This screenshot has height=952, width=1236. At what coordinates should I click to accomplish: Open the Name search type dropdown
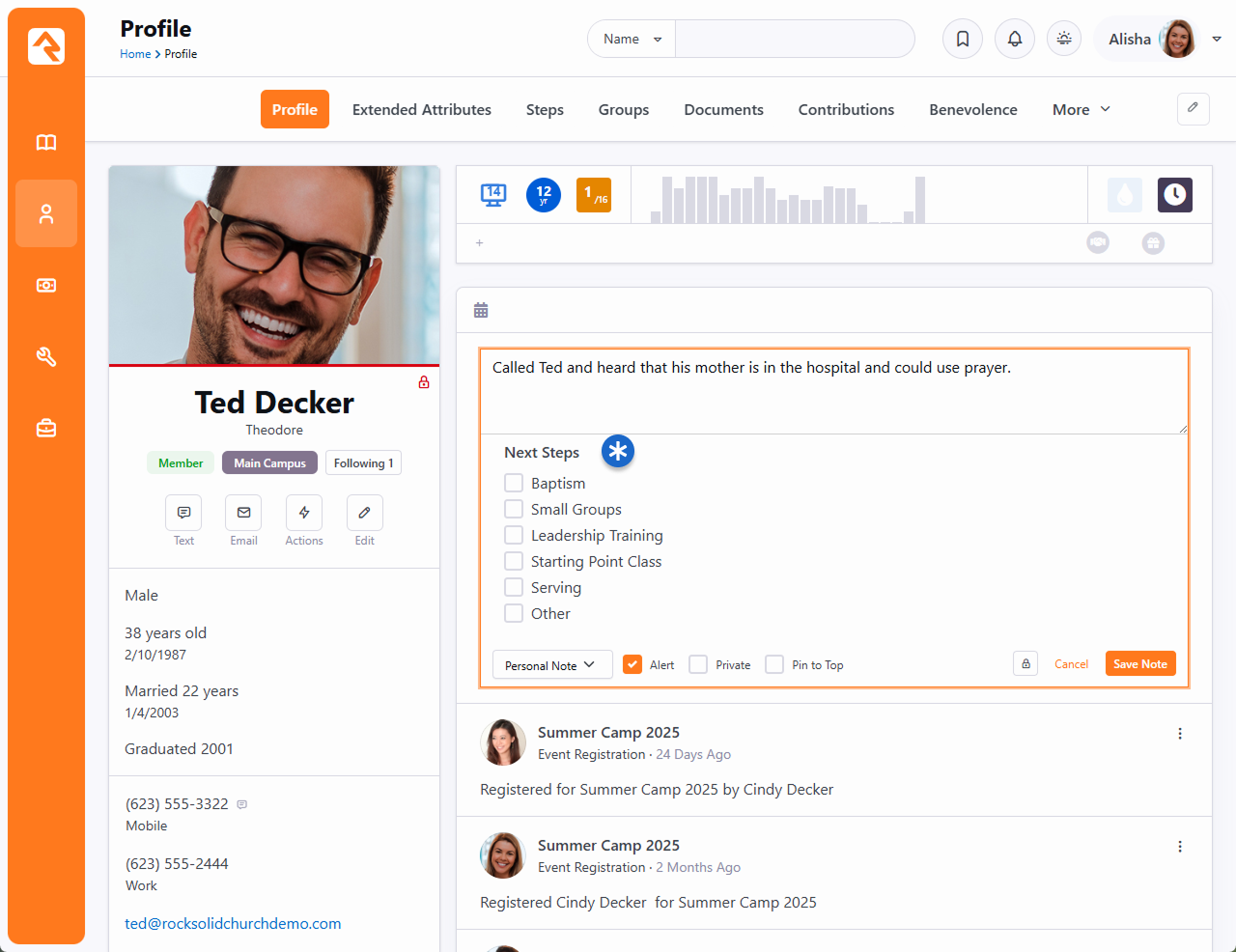pyautogui.click(x=632, y=39)
